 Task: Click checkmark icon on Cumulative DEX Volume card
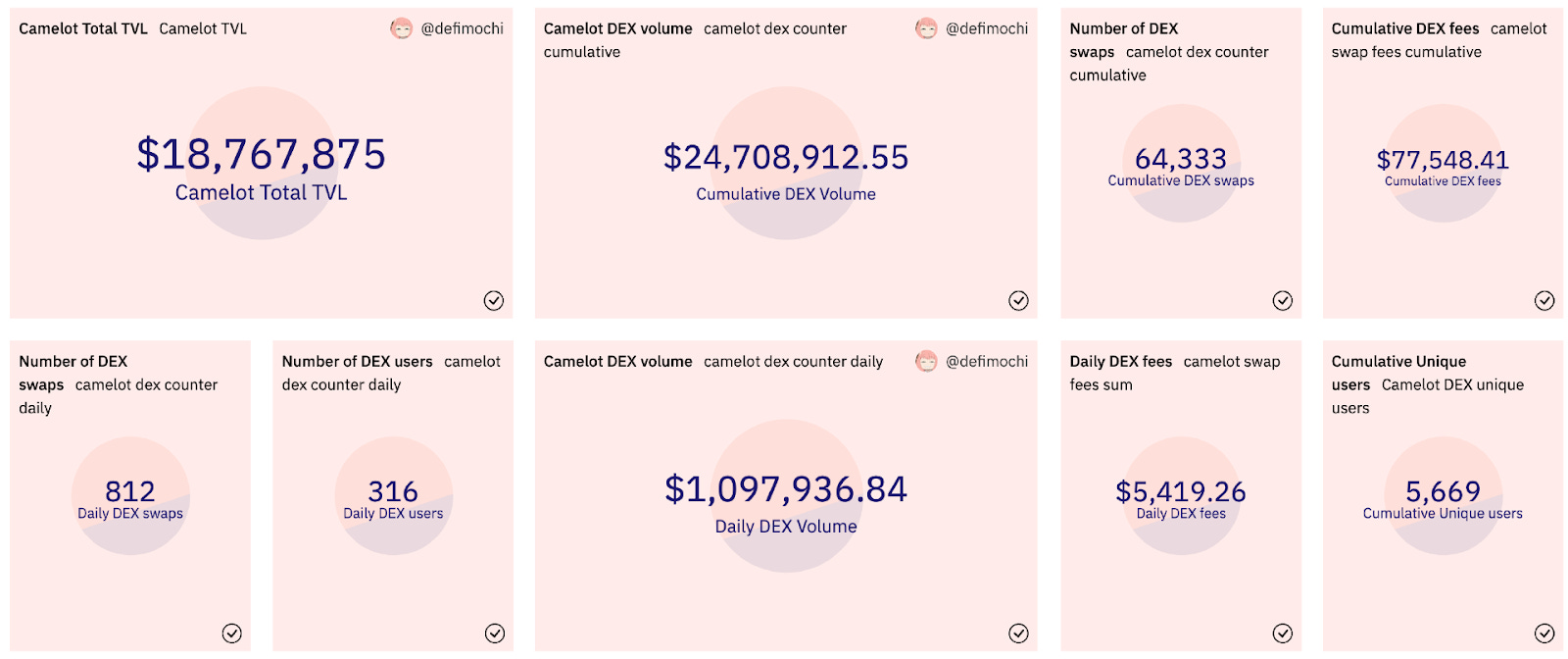(x=1019, y=301)
